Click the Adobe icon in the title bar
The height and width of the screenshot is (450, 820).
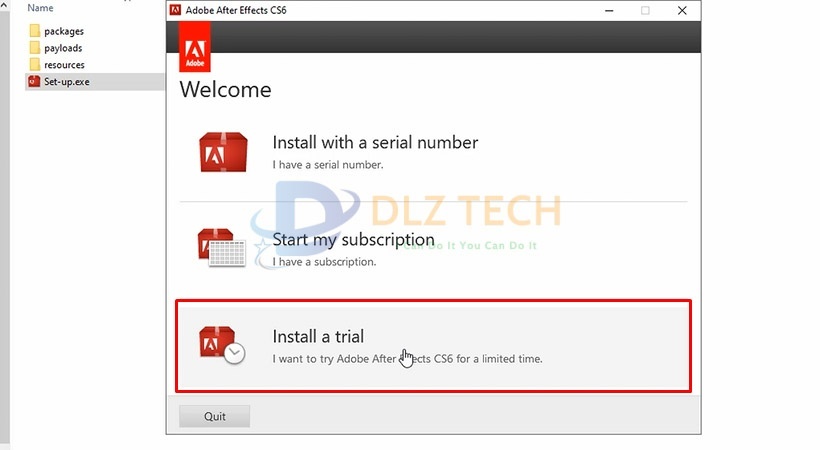click(175, 10)
